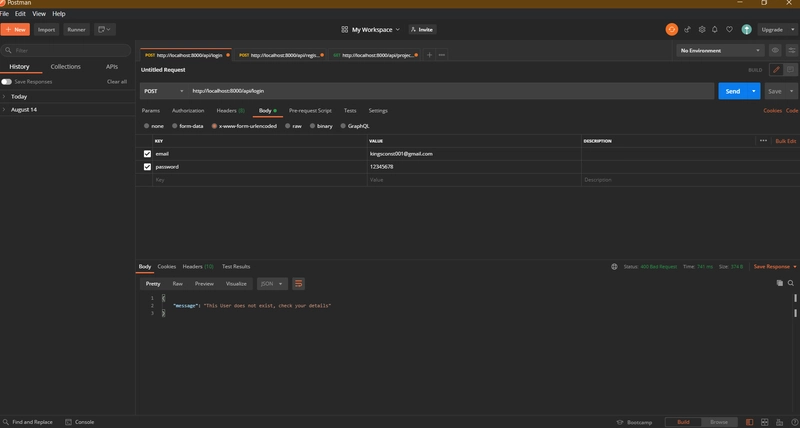Open settings gear in the header

point(702,30)
